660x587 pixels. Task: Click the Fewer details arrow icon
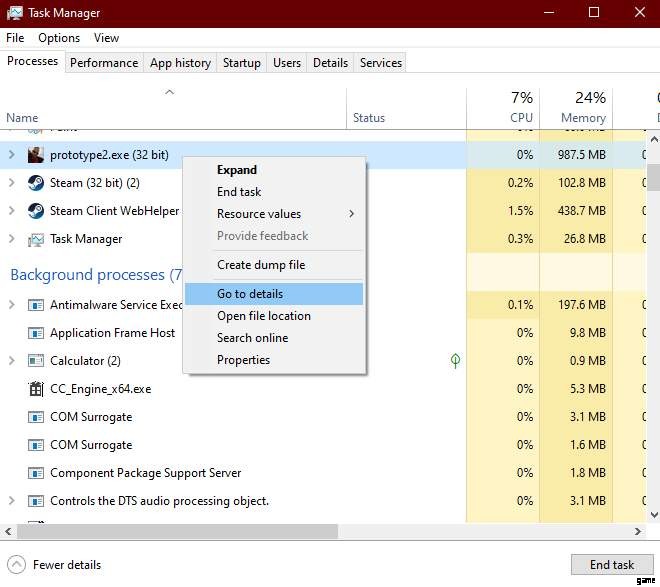tap(16, 564)
